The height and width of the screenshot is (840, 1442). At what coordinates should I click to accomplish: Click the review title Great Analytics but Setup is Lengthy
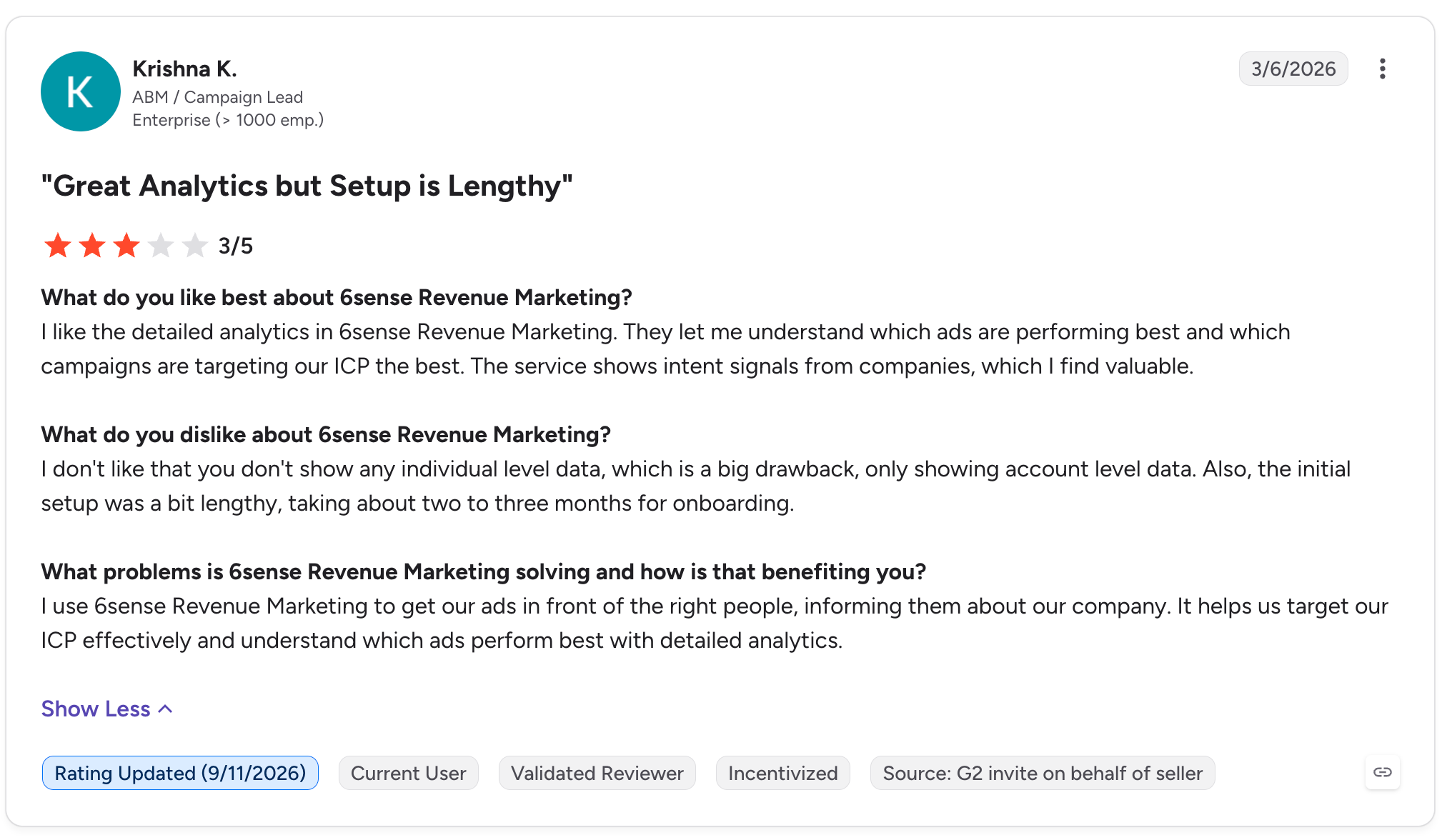point(307,186)
